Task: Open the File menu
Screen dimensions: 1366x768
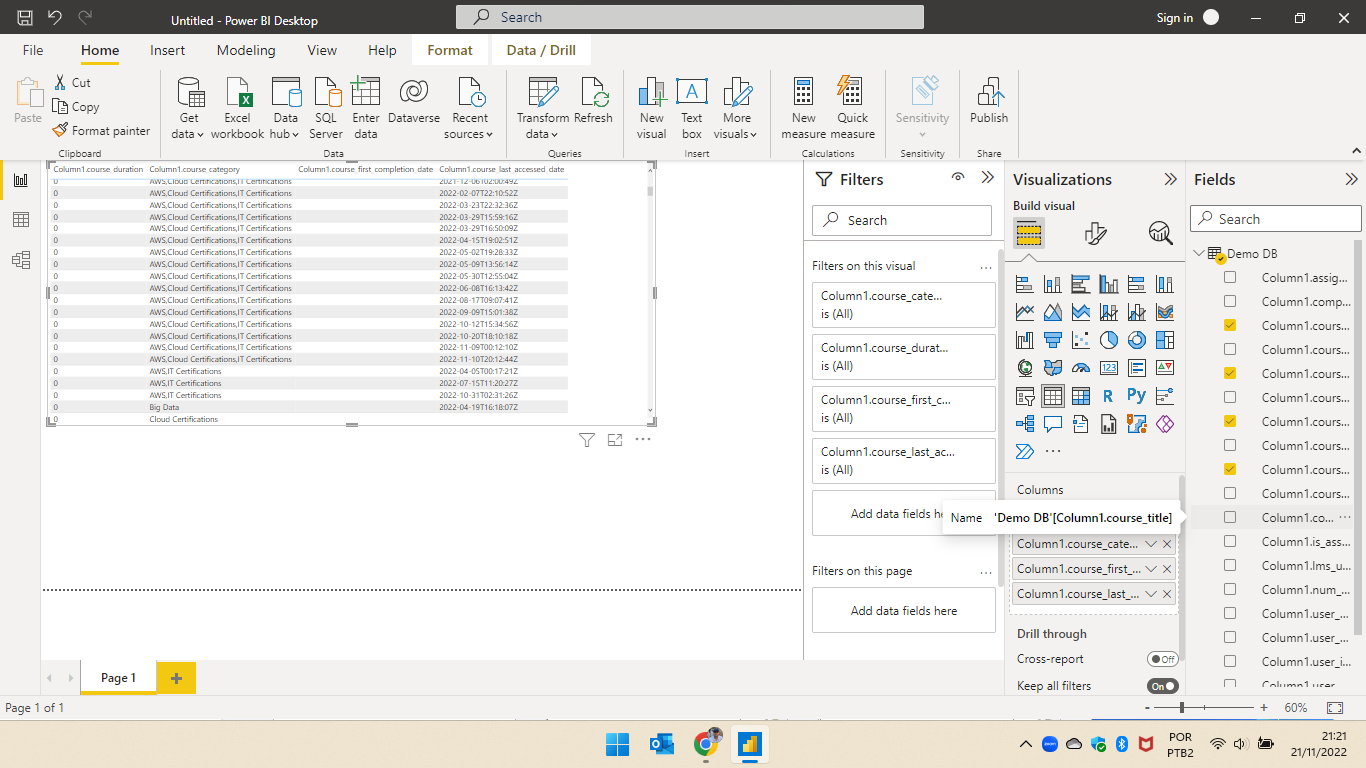Action: [x=33, y=50]
